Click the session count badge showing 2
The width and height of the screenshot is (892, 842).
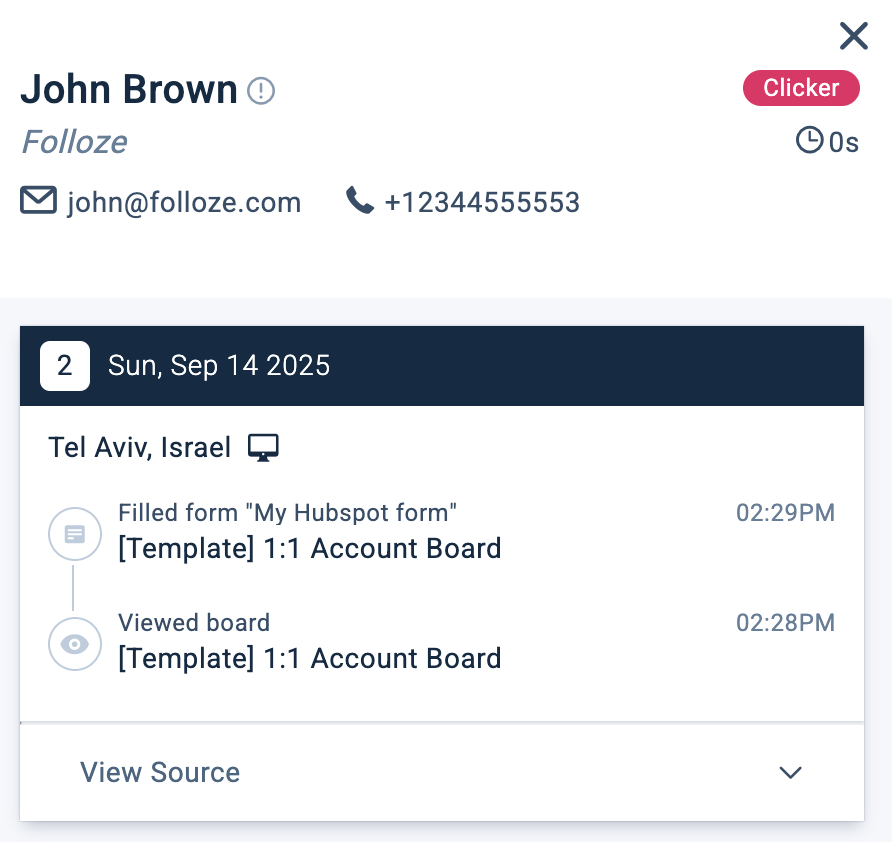(65, 366)
